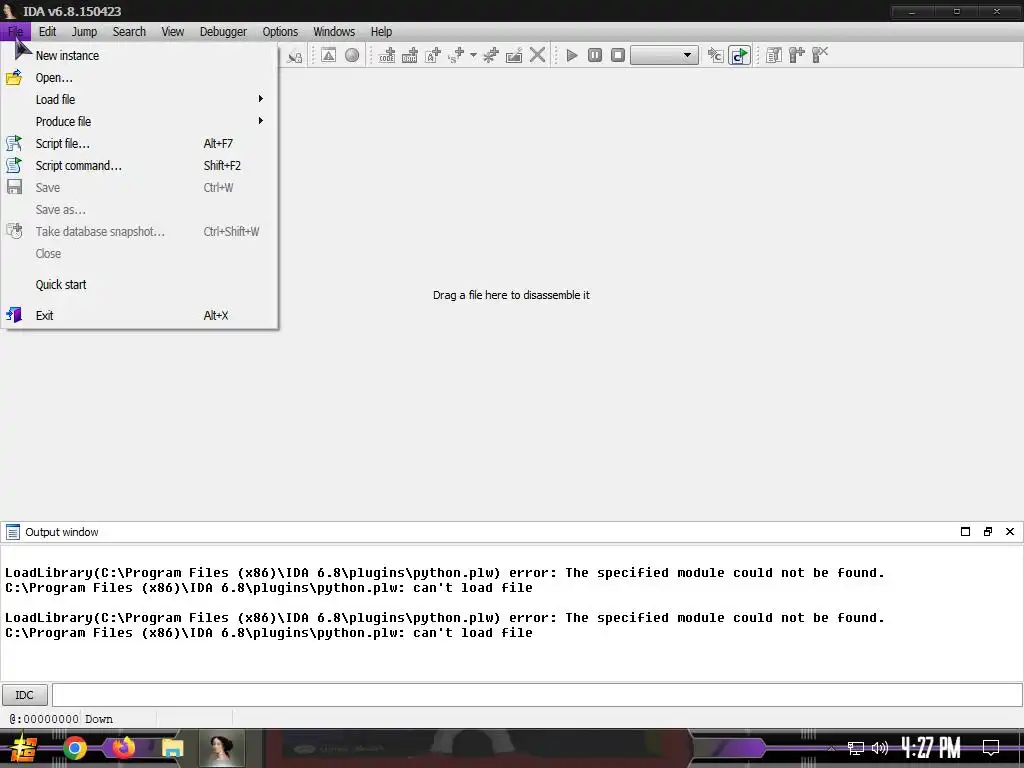Click the Make data toolbar icon
The image size is (1024, 768).
(409, 56)
